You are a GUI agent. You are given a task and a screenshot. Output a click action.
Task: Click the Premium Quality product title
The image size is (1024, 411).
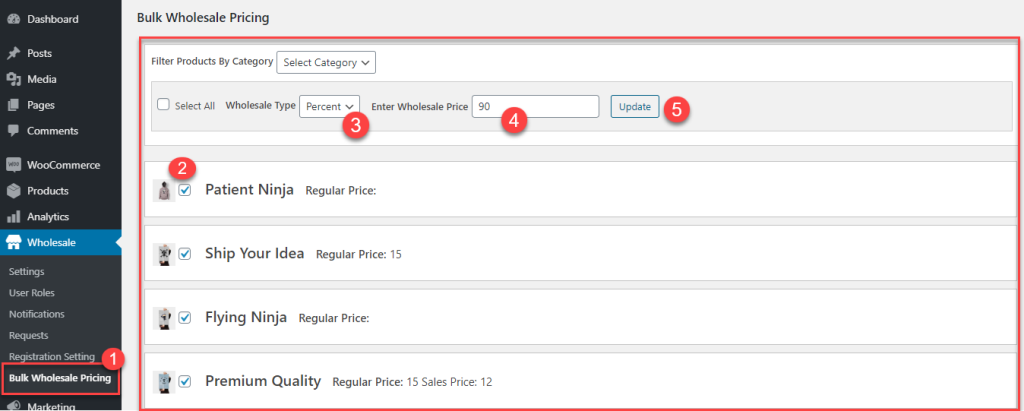(x=263, y=381)
